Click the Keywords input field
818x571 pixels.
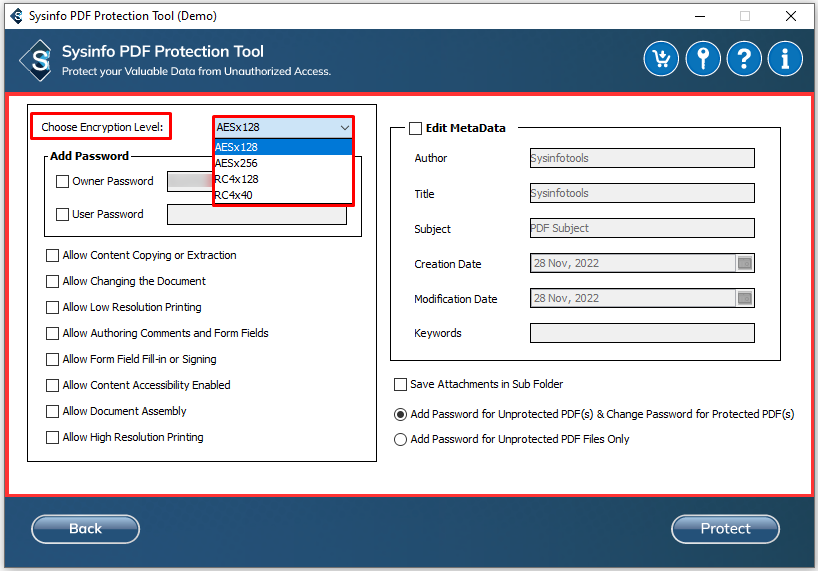(642, 333)
